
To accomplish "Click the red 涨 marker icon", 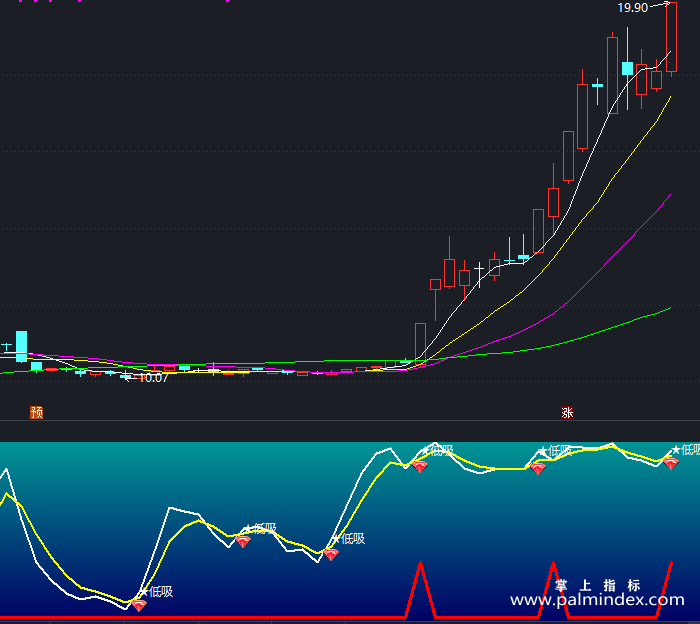I will click(x=567, y=412).
